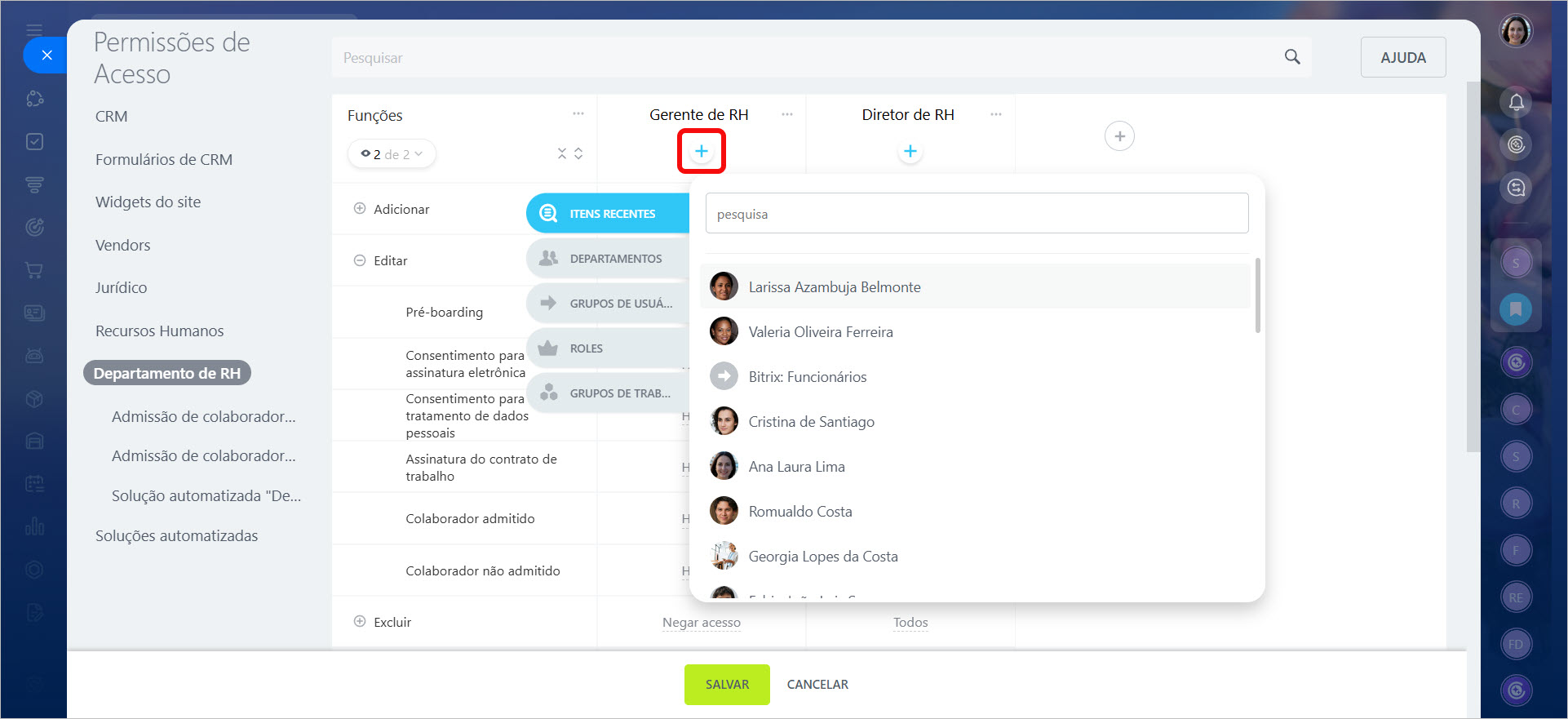
Task: Change Negar acesso value for Excluir
Action: click(701, 622)
